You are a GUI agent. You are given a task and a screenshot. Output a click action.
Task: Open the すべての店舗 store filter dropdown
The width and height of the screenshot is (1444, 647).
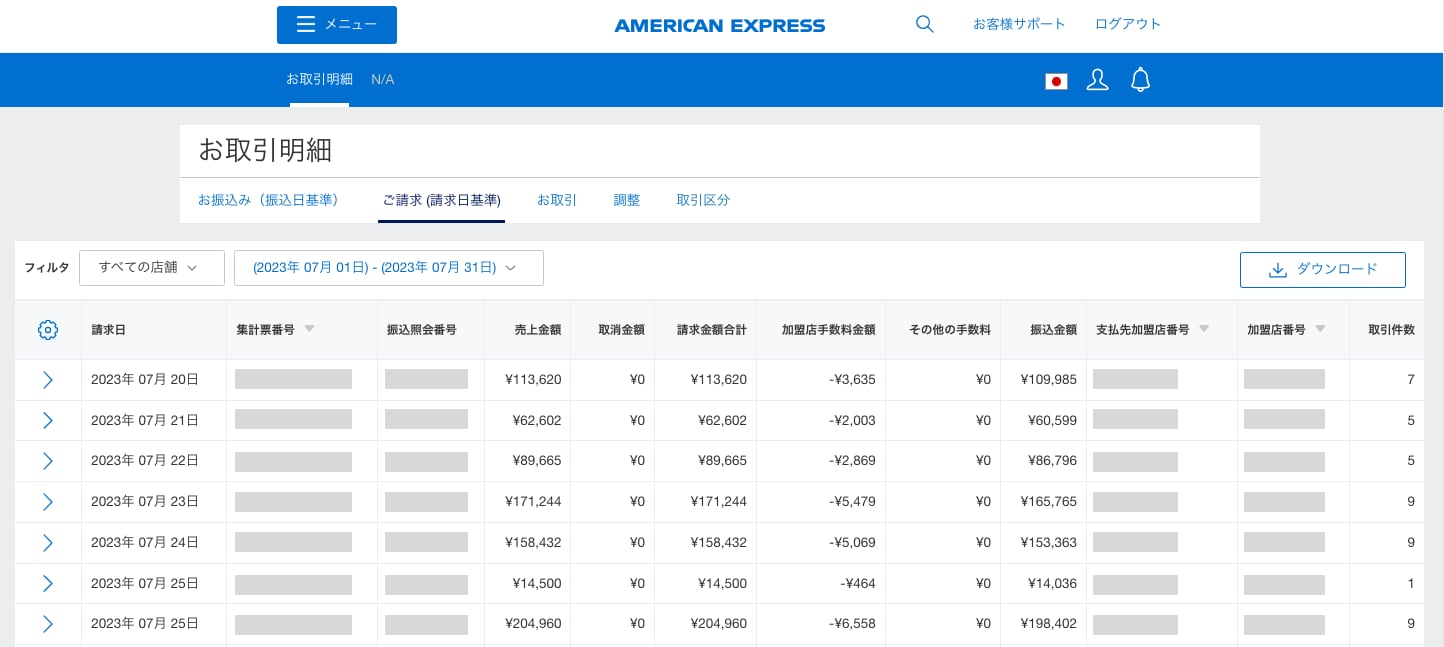[x=152, y=268]
